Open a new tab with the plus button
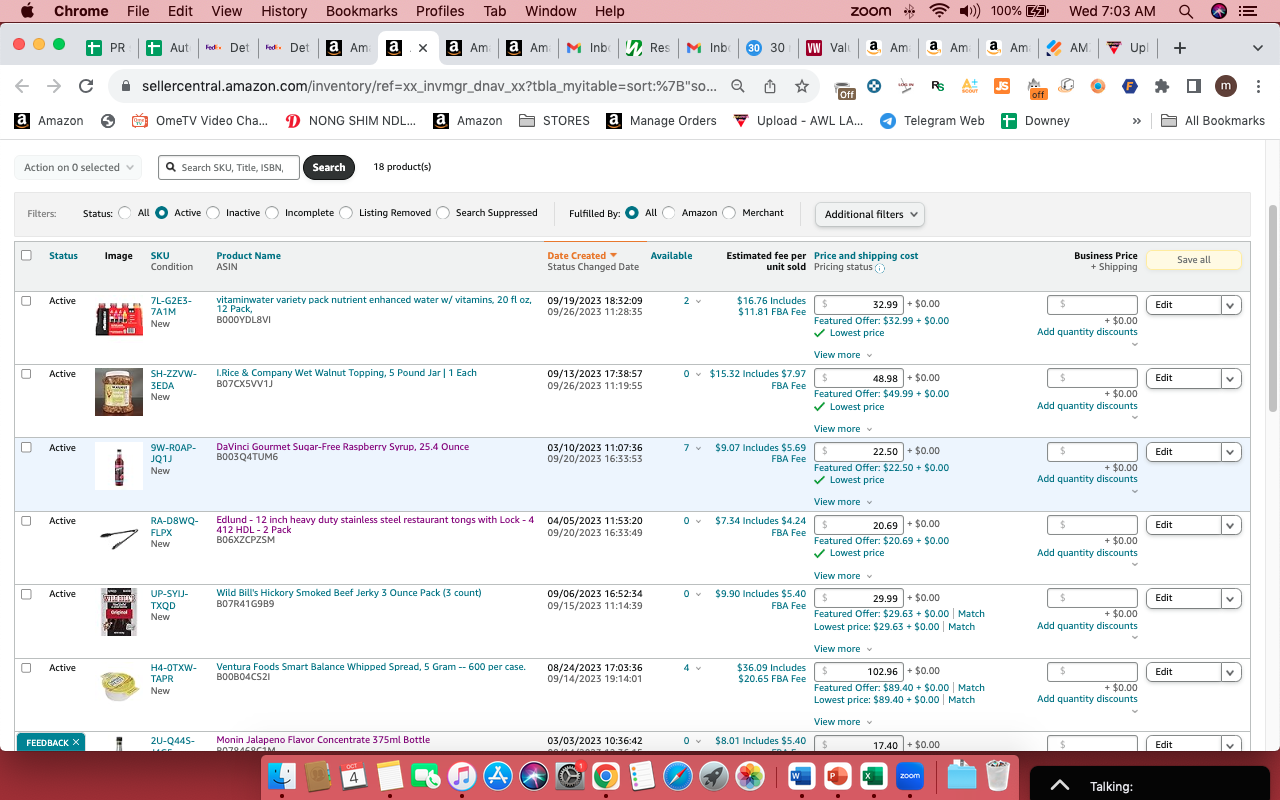The image size is (1280, 800). [1180, 48]
